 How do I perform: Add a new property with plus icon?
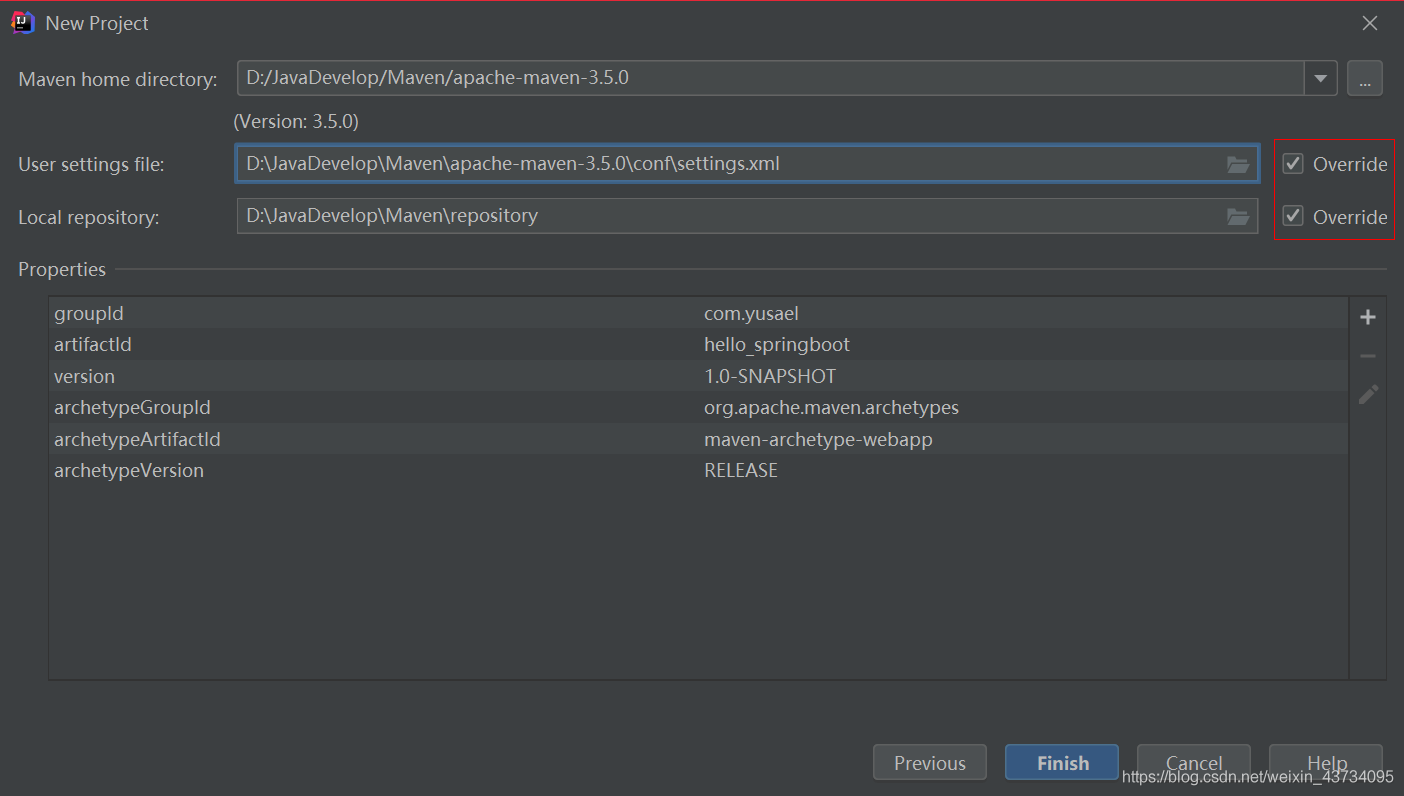point(1368,317)
